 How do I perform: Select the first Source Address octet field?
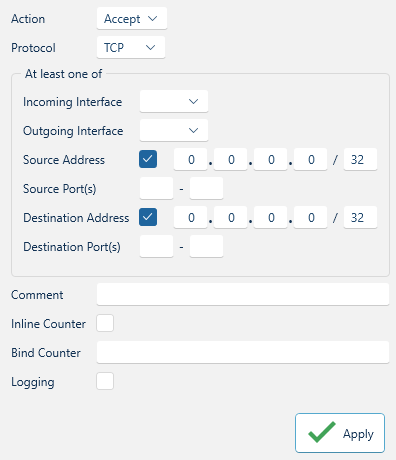tap(190, 159)
